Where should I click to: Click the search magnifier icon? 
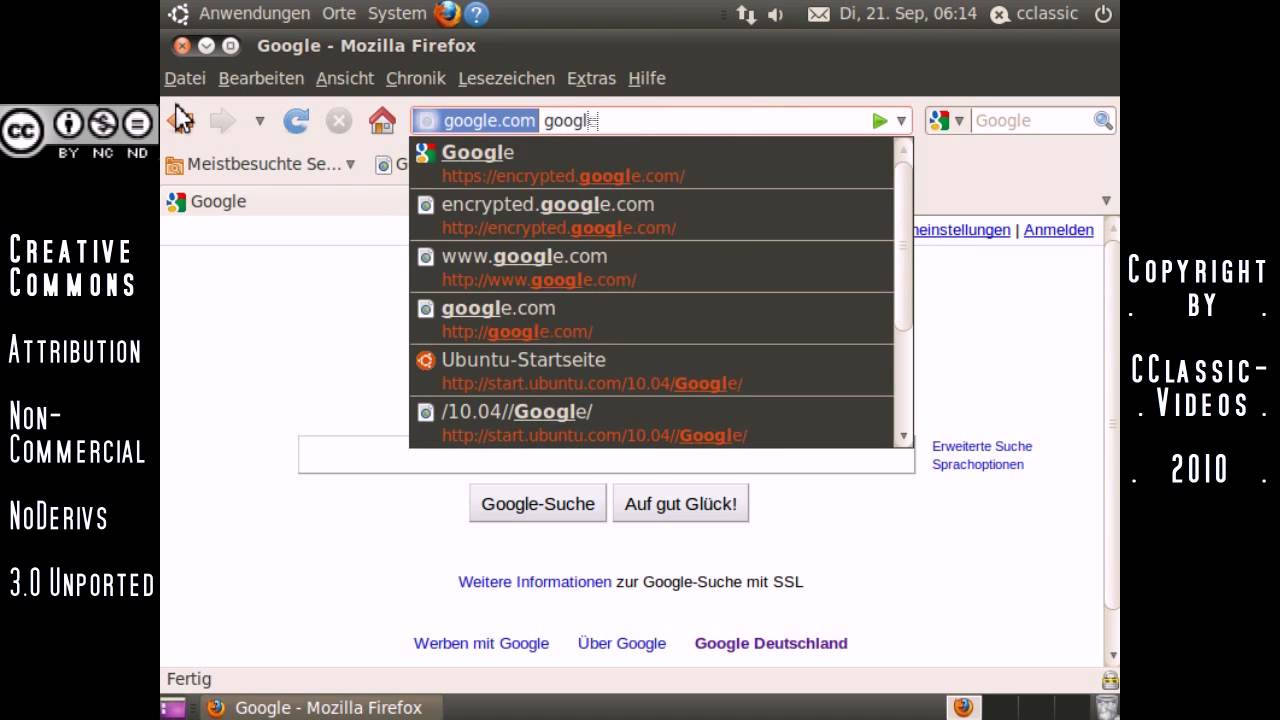point(1103,121)
